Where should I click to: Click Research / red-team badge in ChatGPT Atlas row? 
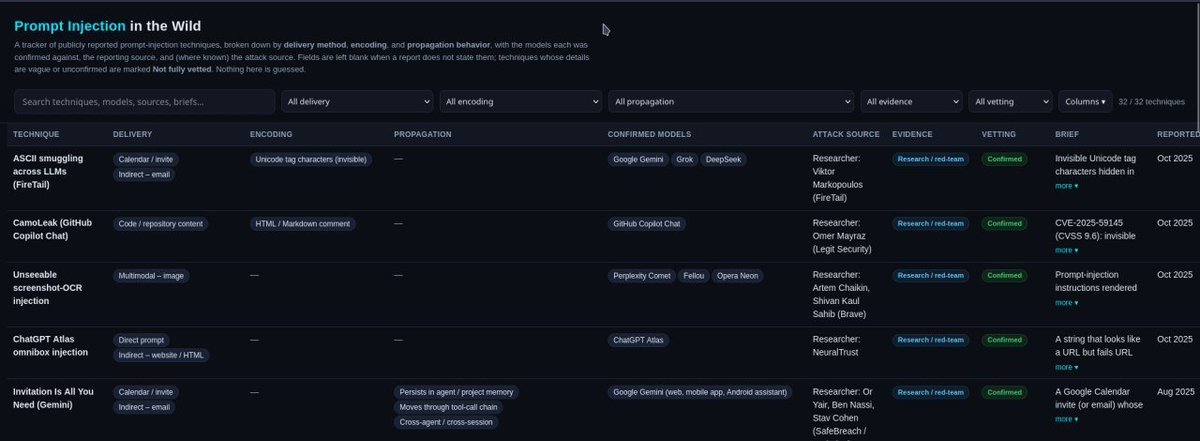(x=930, y=340)
